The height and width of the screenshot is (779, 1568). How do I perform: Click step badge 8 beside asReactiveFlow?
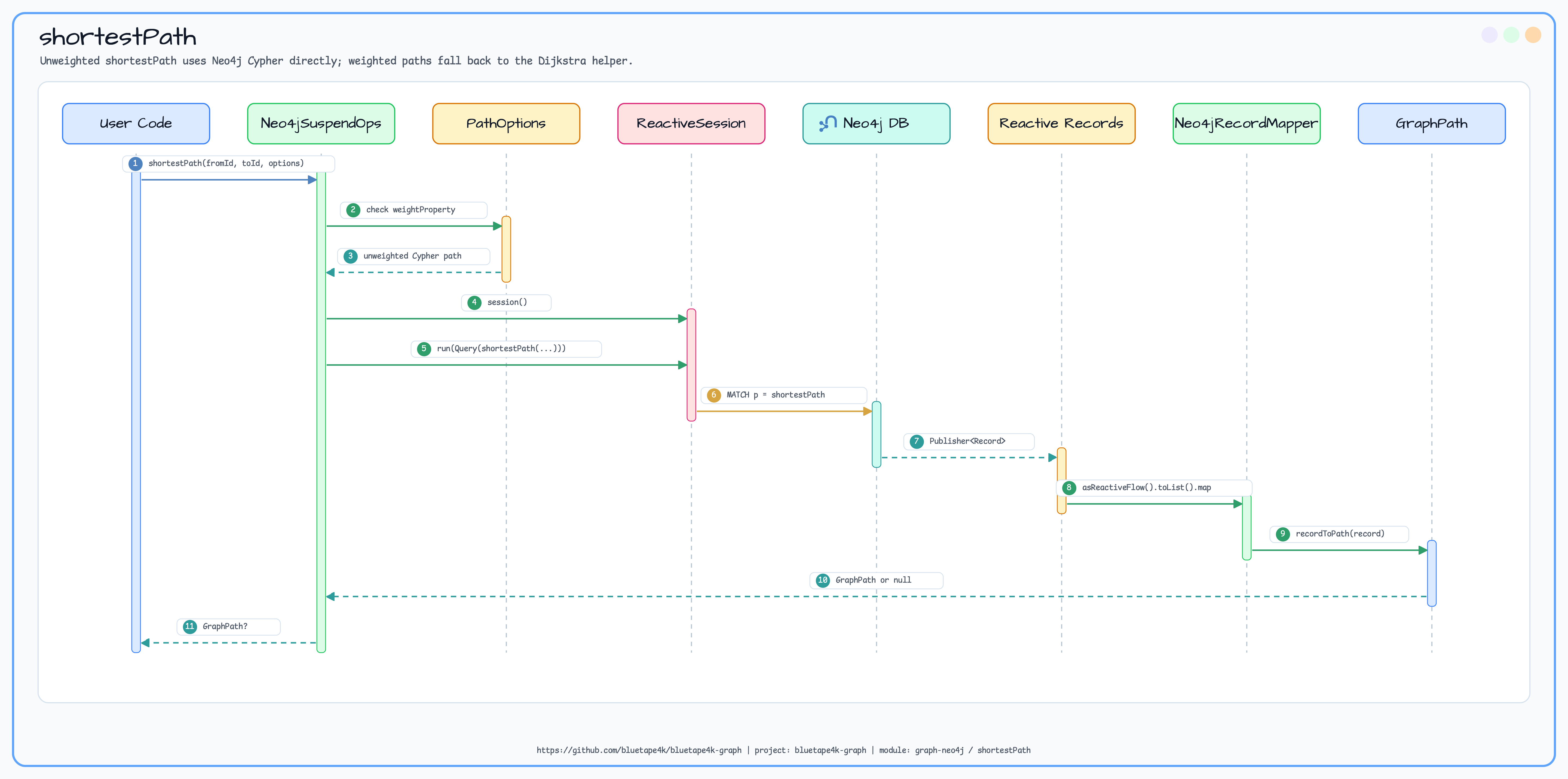(x=1069, y=488)
